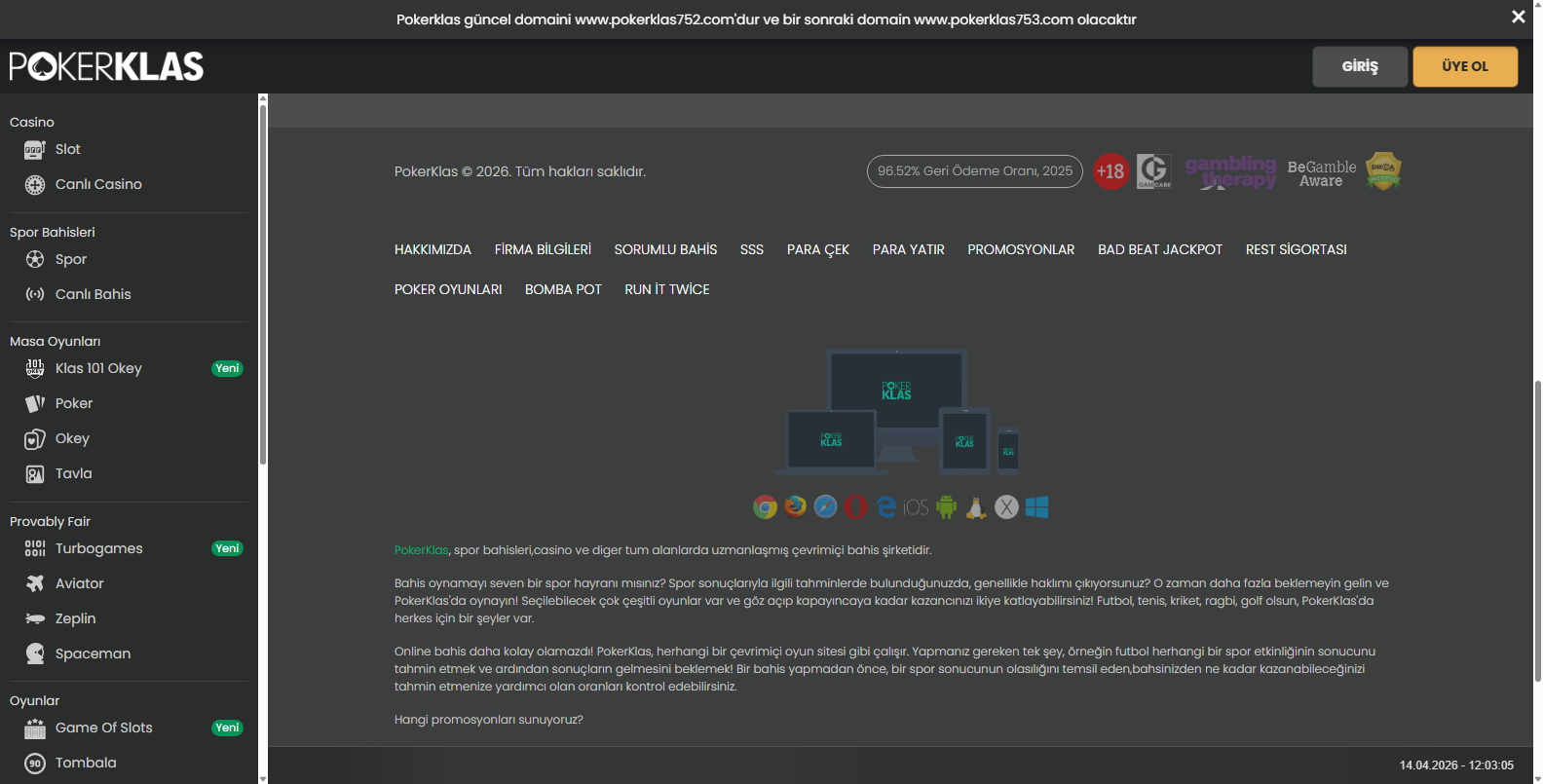This screenshot has height=784, width=1543.
Task: Open the HAKKIMIZDA footer link
Action: (x=433, y=249)
